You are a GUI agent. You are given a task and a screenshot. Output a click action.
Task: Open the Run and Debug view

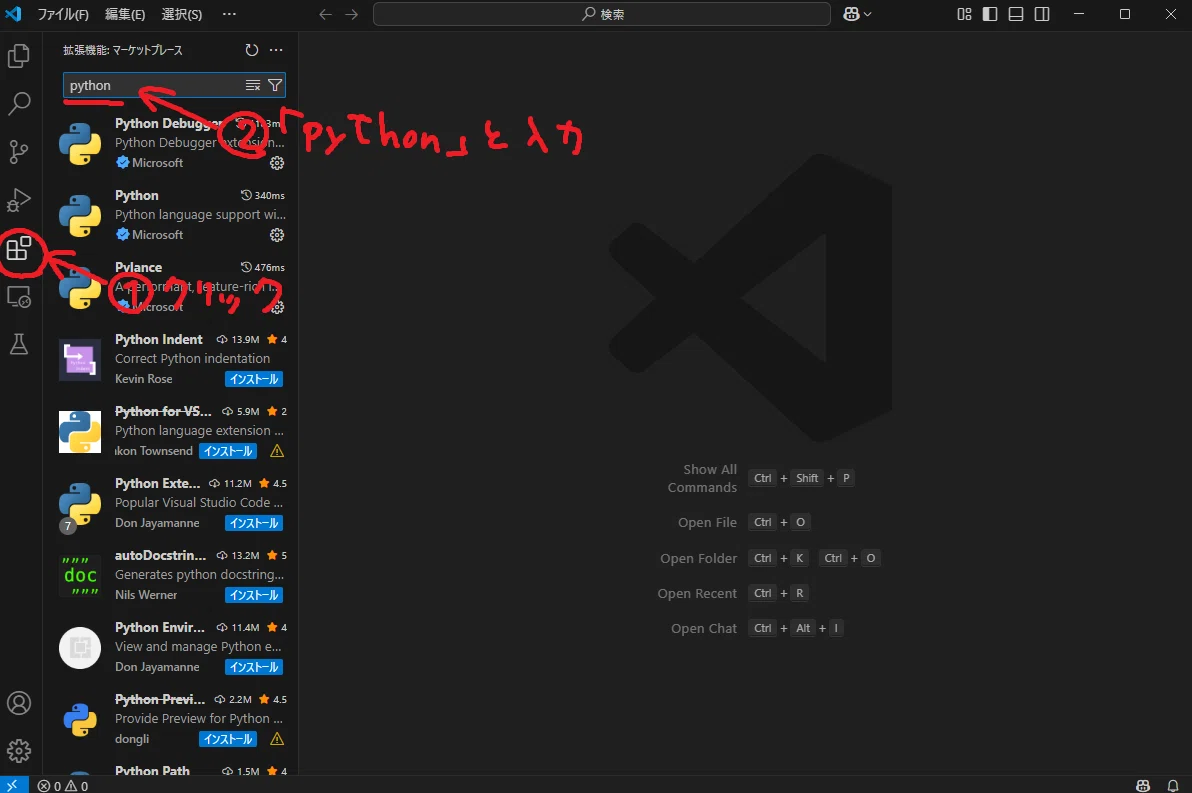click(19, 200)
